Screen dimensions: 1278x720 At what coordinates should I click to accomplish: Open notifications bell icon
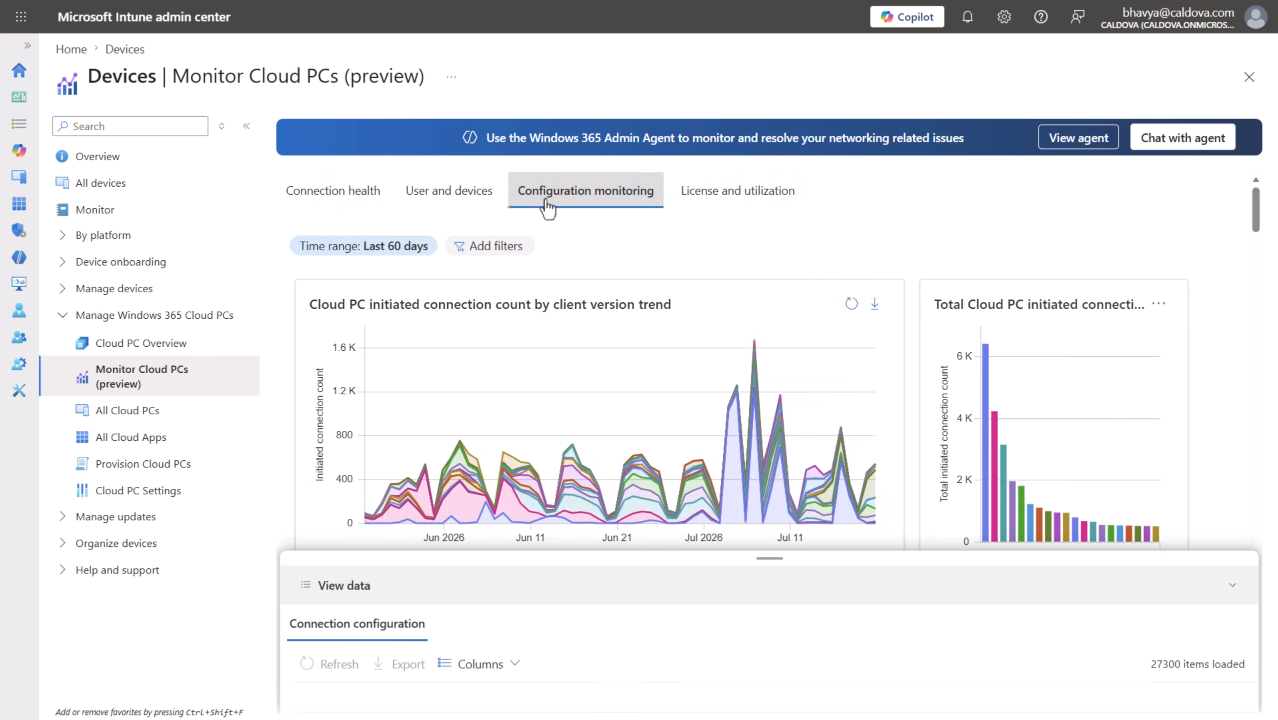click(x=967, y=17)
